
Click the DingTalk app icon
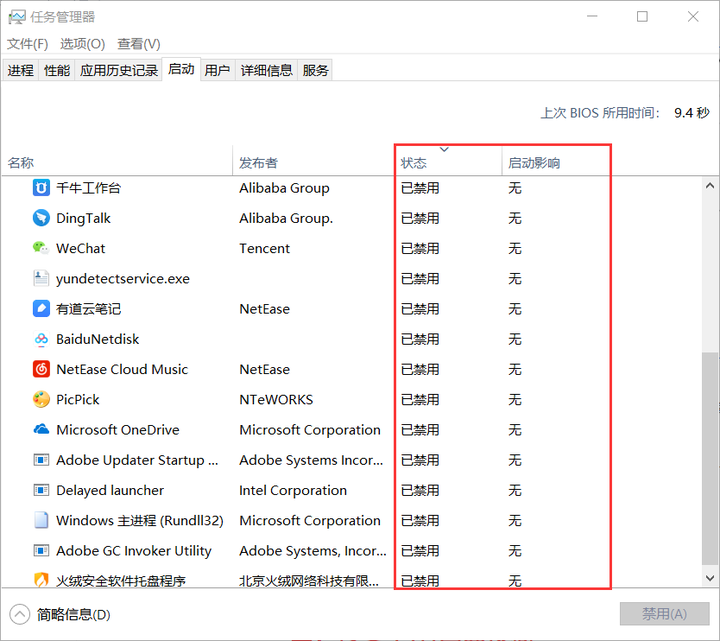[x=41, y=218]
